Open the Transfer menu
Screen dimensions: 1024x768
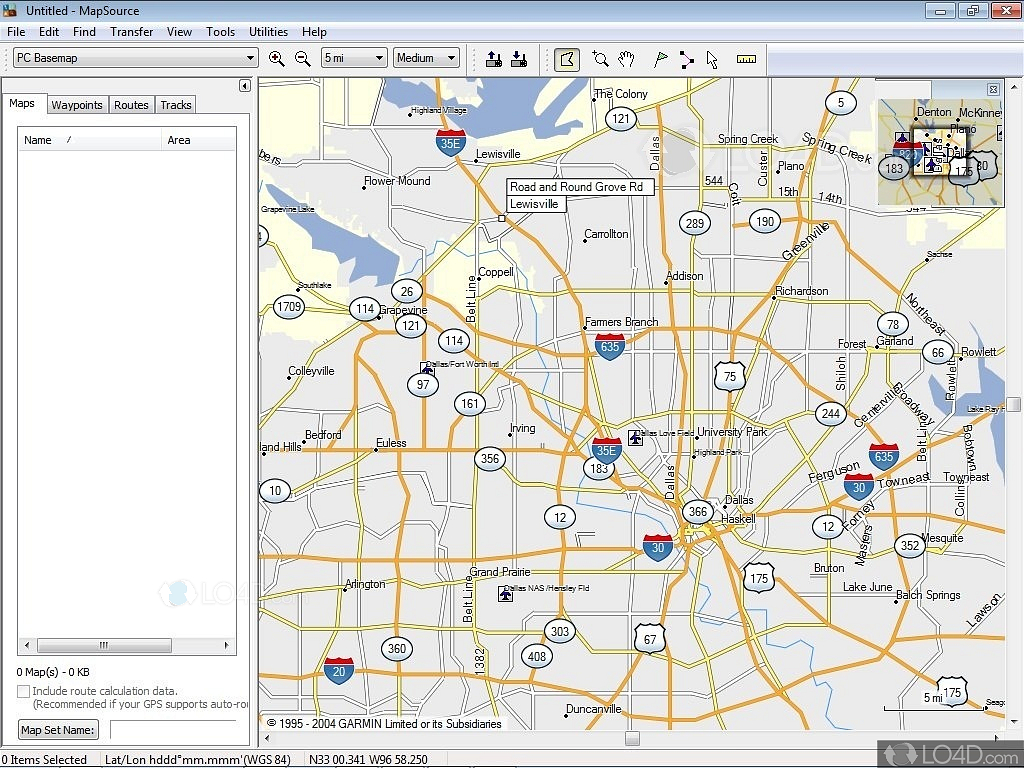(x=131, y=32)
